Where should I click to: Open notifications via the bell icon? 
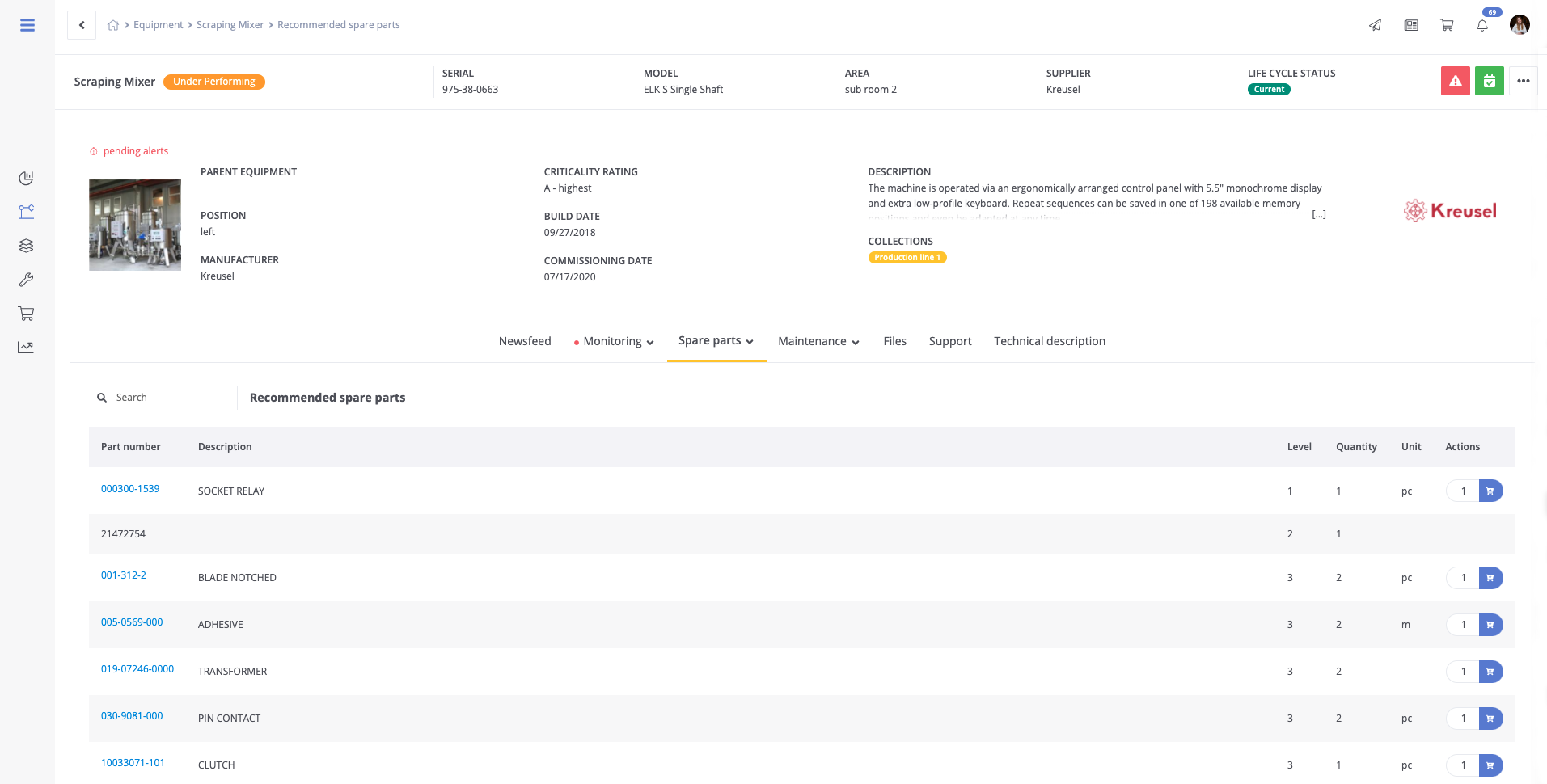click(1482, 25)
